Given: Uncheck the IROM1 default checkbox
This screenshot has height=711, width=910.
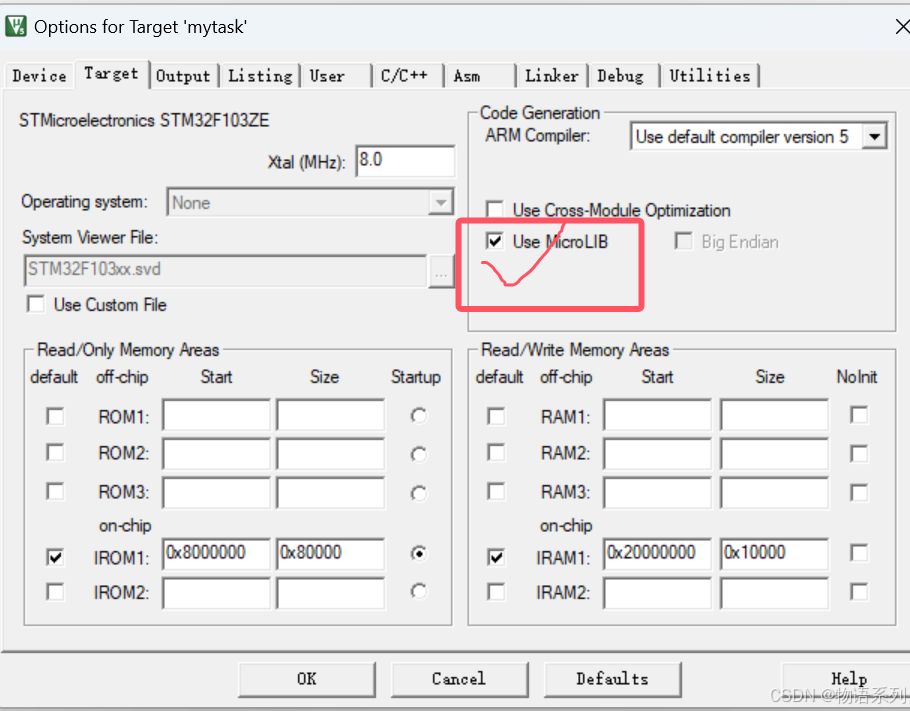Looking at the screenshot, I should [55, 557].
